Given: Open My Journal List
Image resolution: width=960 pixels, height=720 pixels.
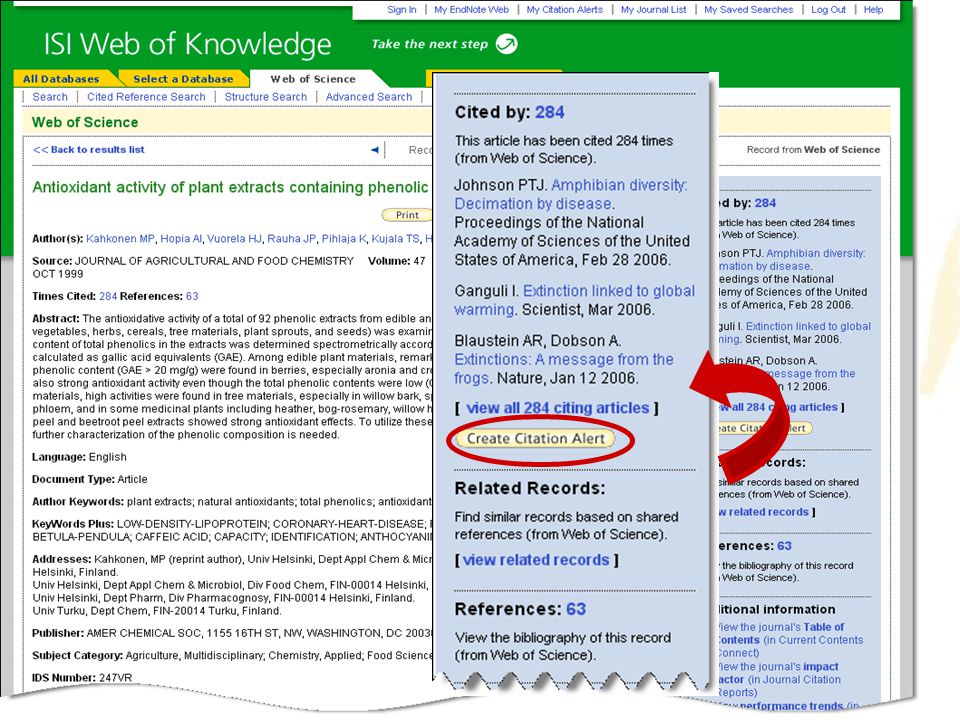Looking at the screenshot, I should pos(653,10).
